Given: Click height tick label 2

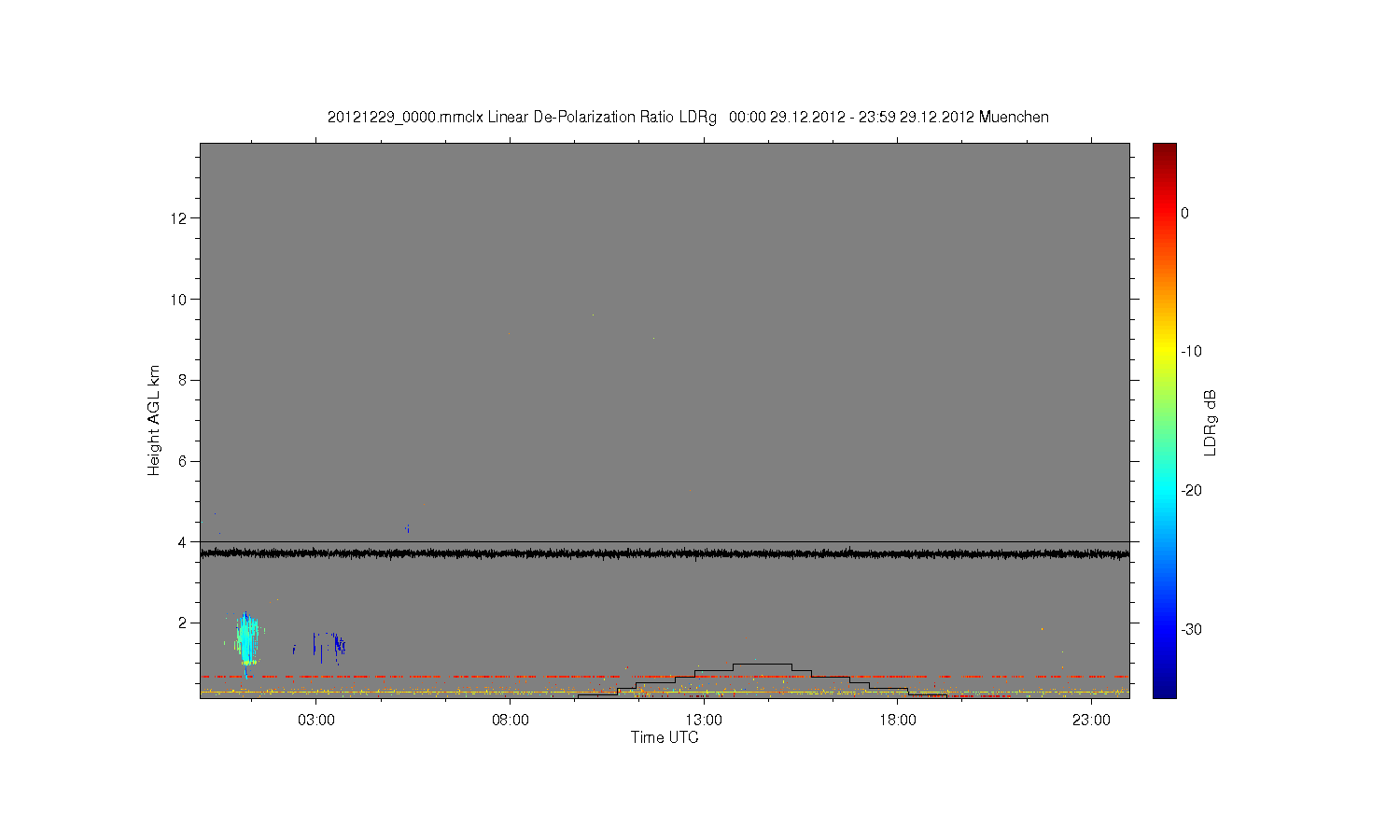Looking at the screenshot, I should click(x=183, y=623).
